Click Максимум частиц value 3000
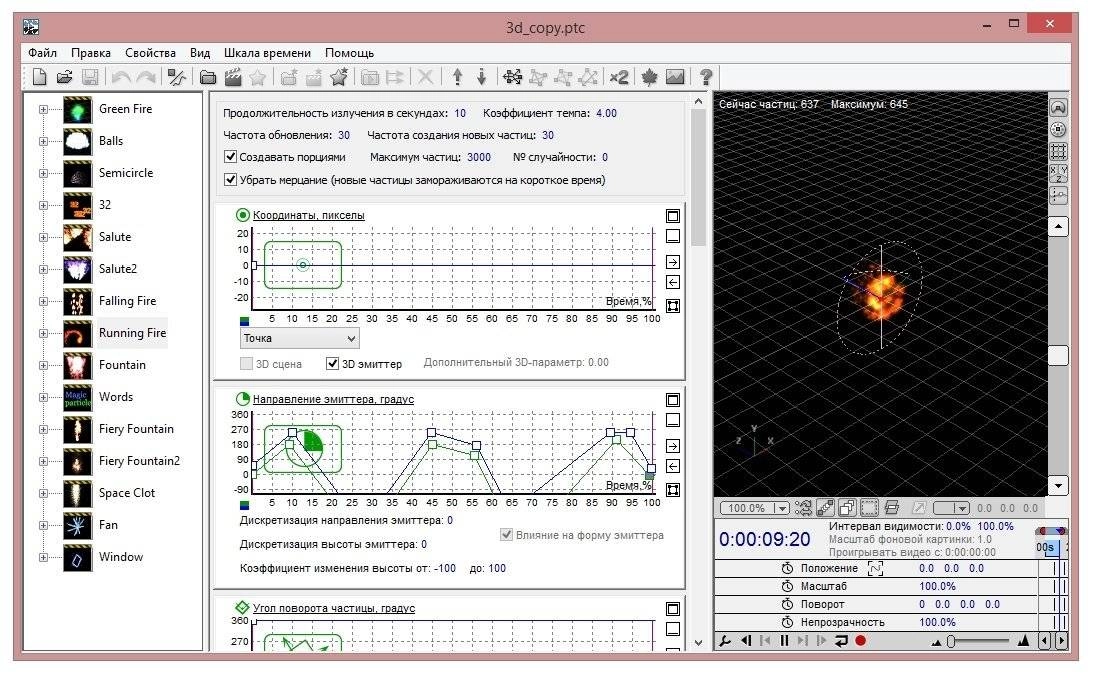The height and width of the screenshot is (680, 1096). 479,157
